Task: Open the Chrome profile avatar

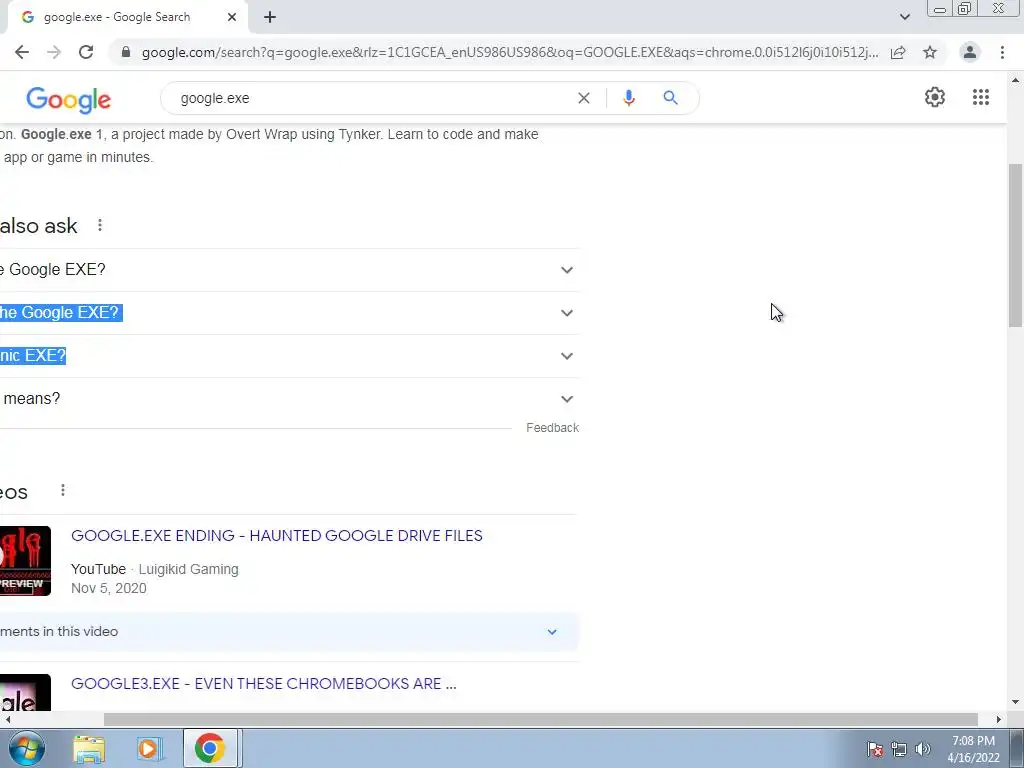Action: 970,52
